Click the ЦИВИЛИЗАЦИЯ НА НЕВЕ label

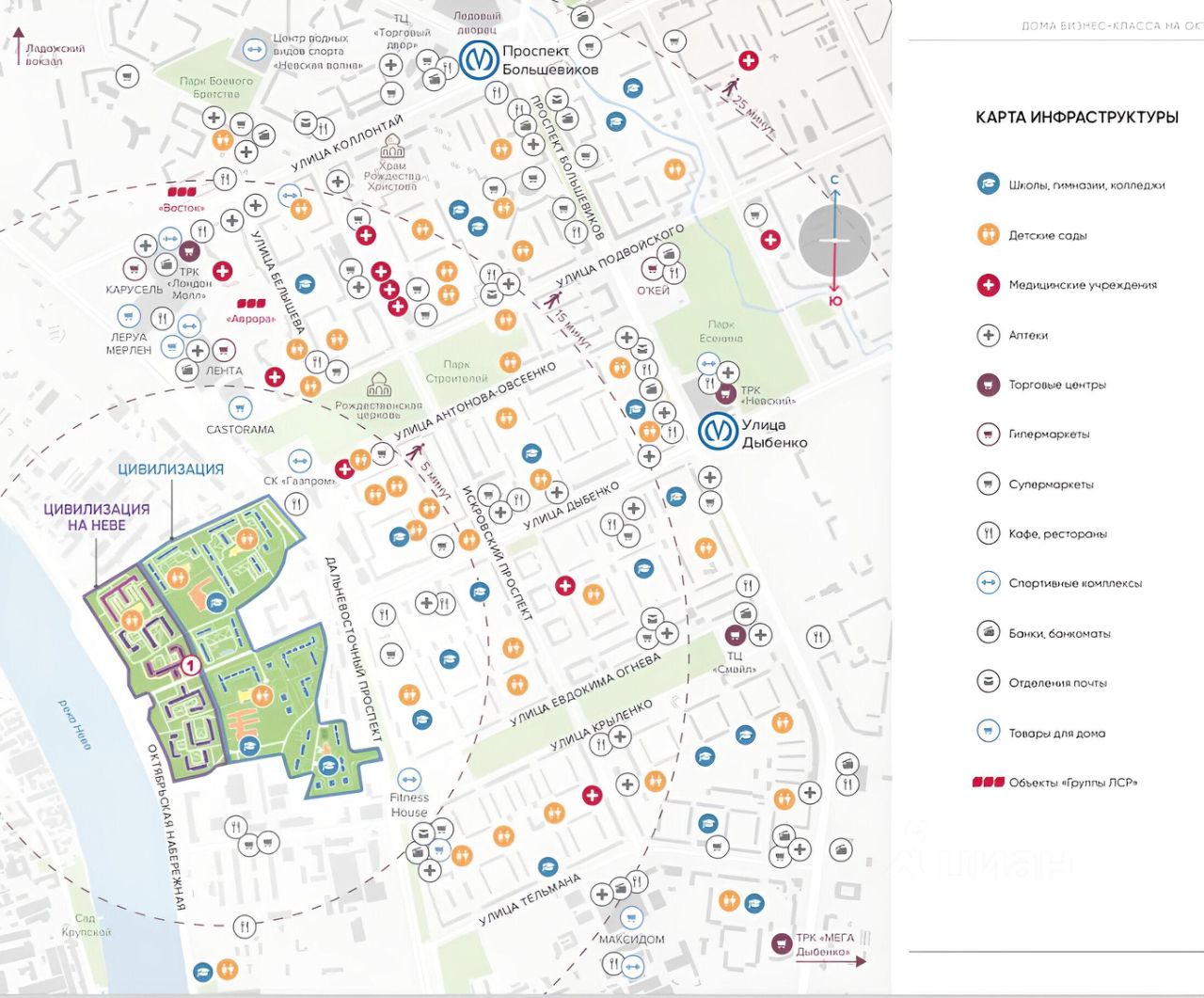coord(96,516)
